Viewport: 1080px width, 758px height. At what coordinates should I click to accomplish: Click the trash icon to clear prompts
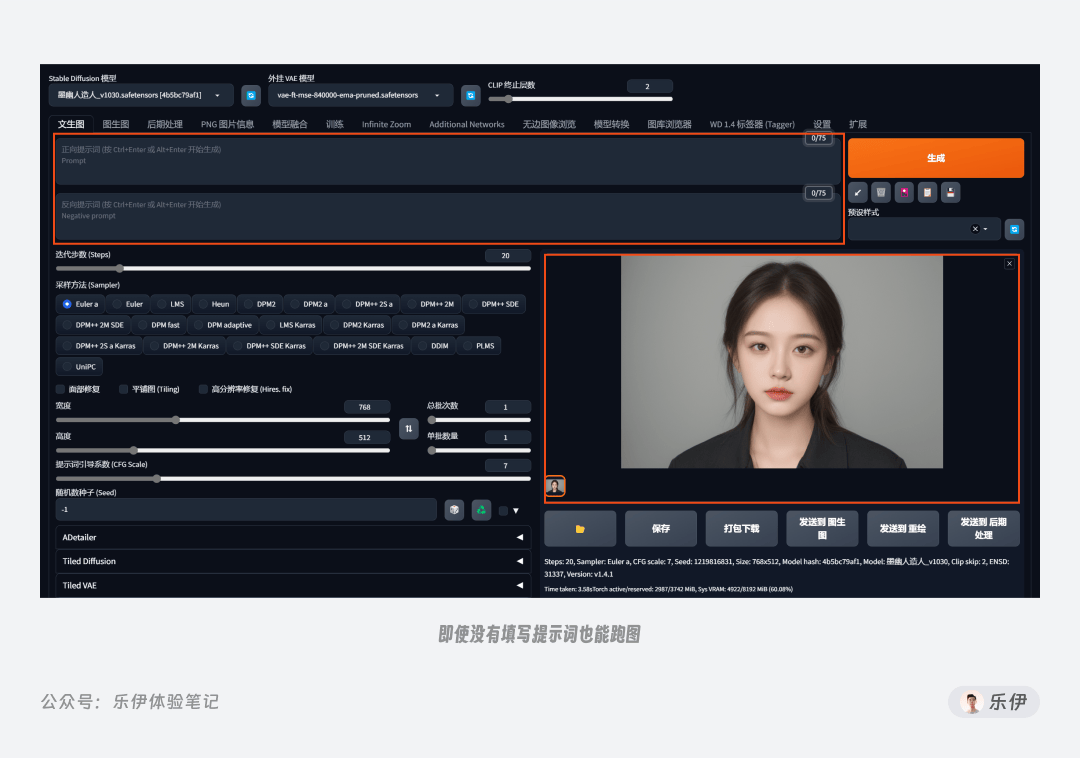point(881,192)
